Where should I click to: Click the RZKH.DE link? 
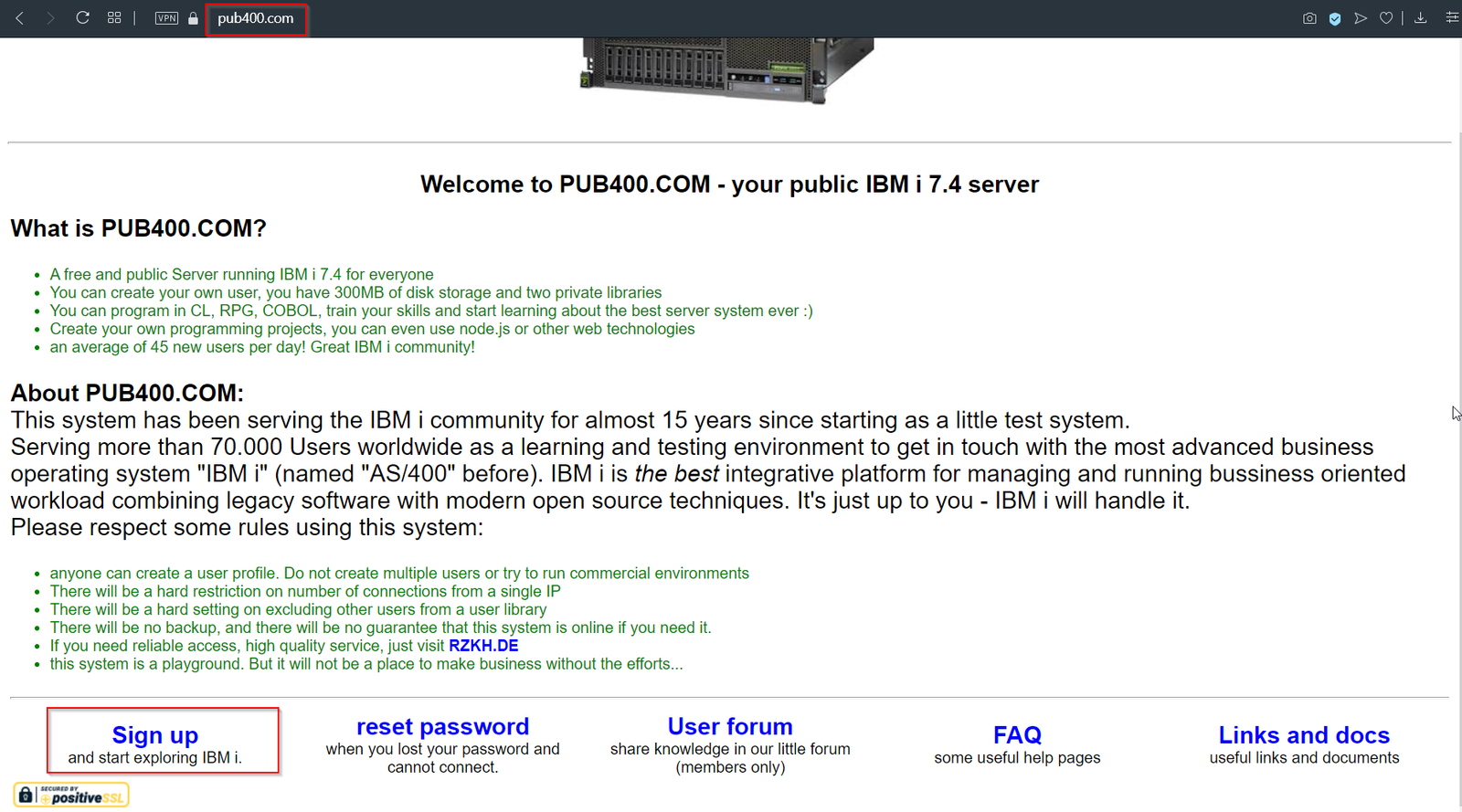pos(483,646)
